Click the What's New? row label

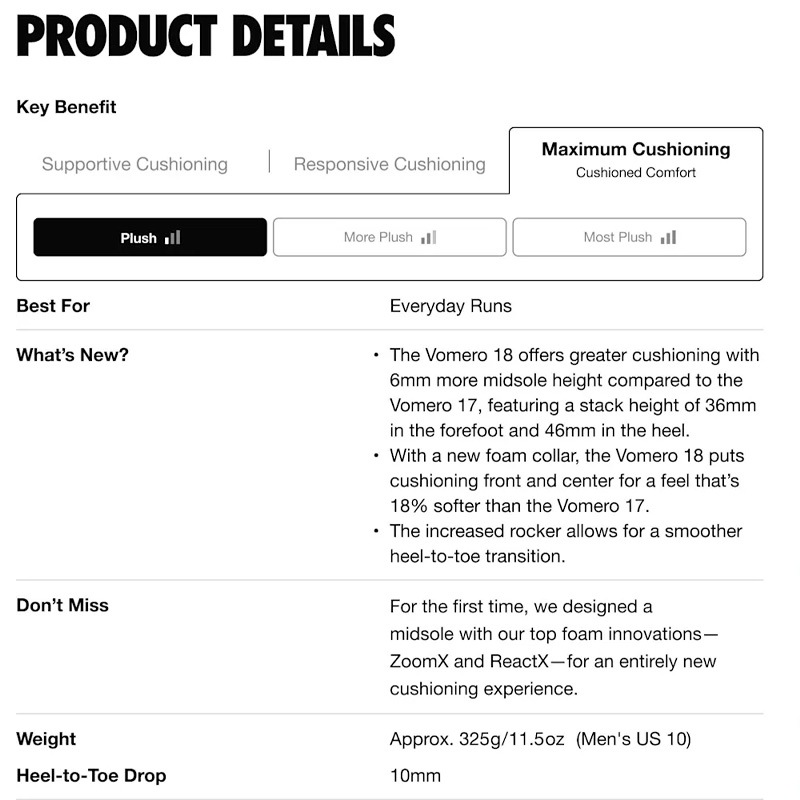pyautogui.click(x=72, y=355)
